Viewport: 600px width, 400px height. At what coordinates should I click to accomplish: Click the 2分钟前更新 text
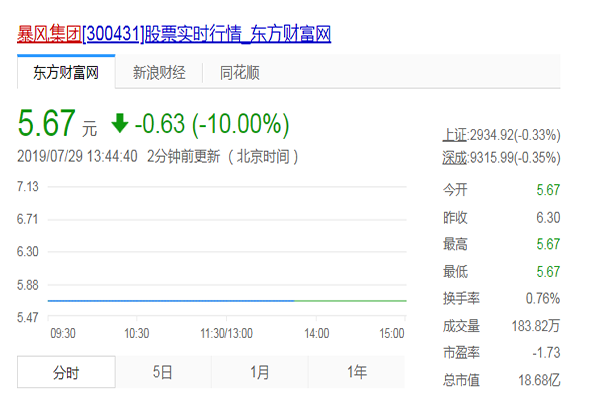(184, 156)
